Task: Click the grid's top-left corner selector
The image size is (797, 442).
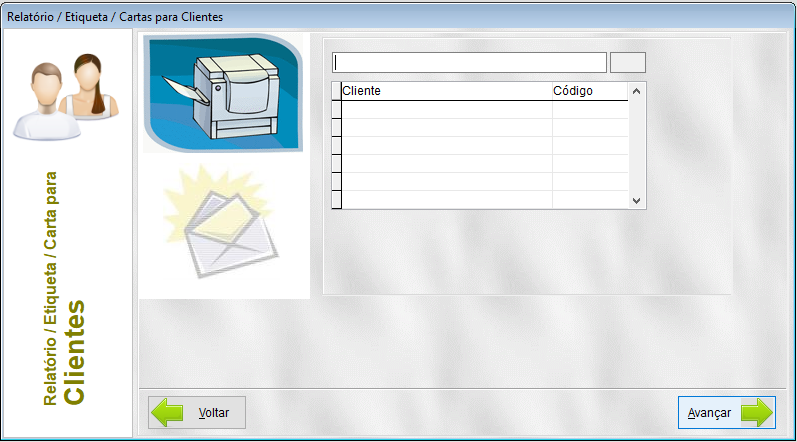Action: pyautogui.click(x=337, y=91)
